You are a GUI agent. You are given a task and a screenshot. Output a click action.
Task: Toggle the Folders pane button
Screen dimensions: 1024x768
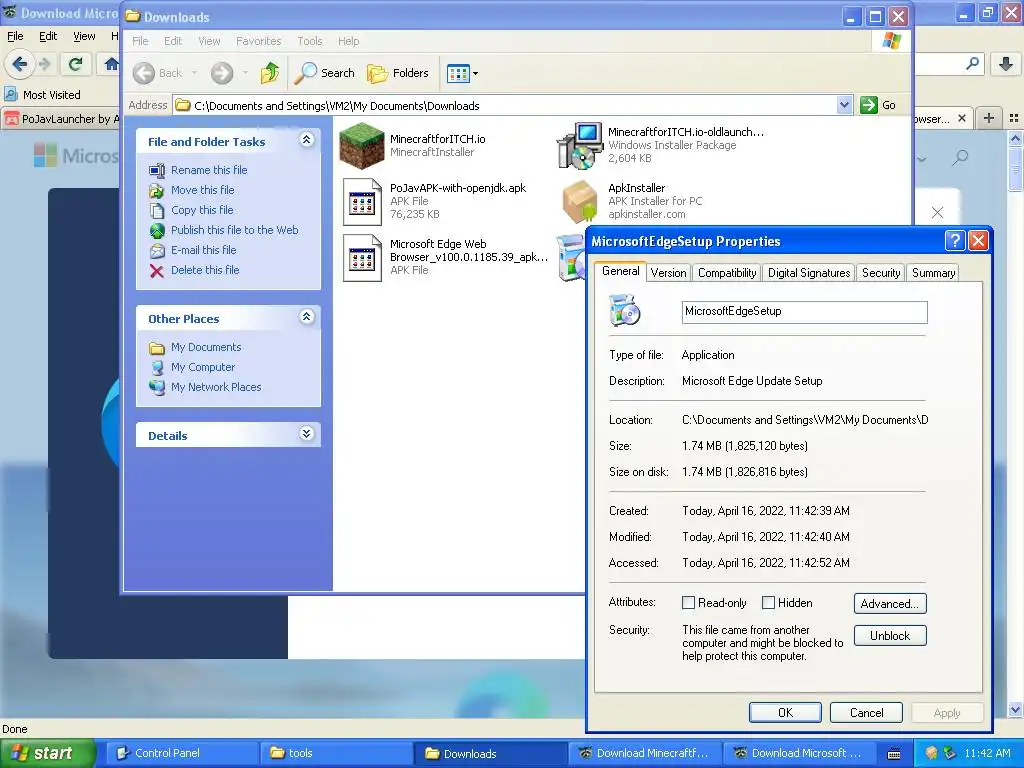(x=398, y=73)
